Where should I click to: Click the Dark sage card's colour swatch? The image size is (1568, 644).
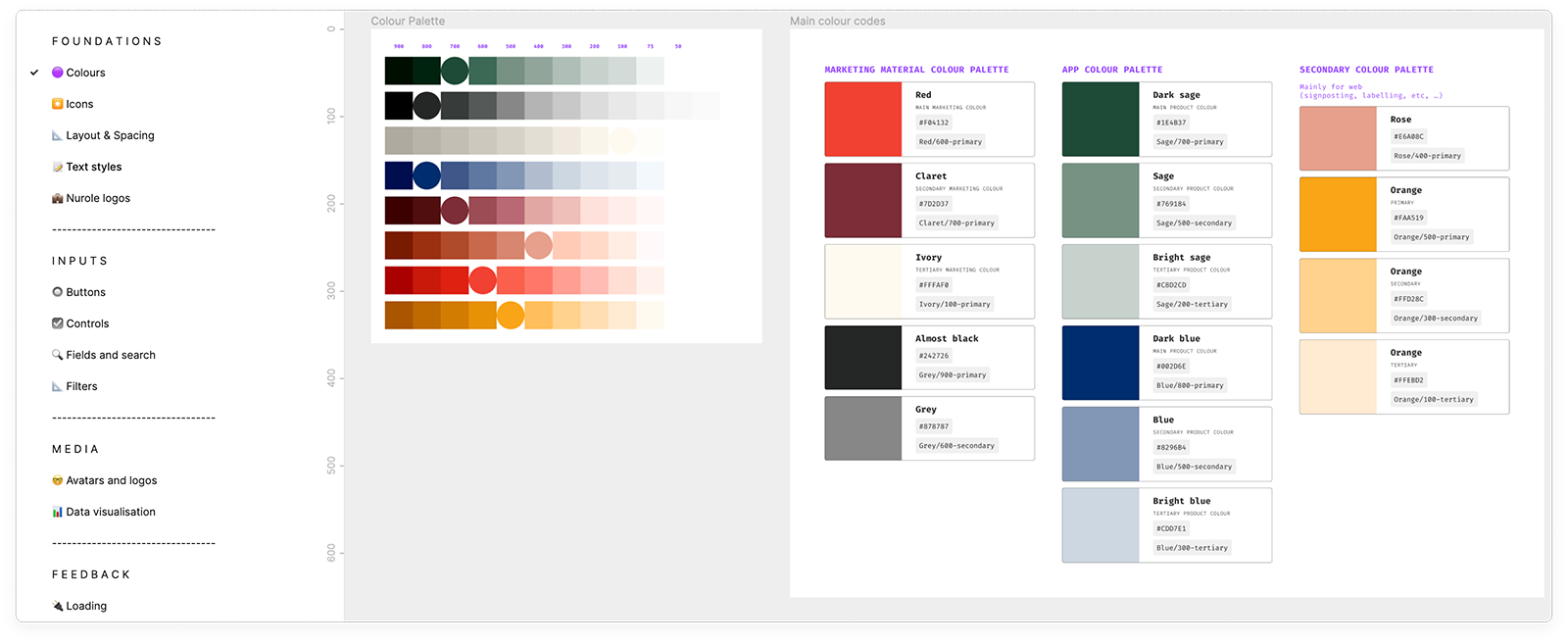(1101, 119)
